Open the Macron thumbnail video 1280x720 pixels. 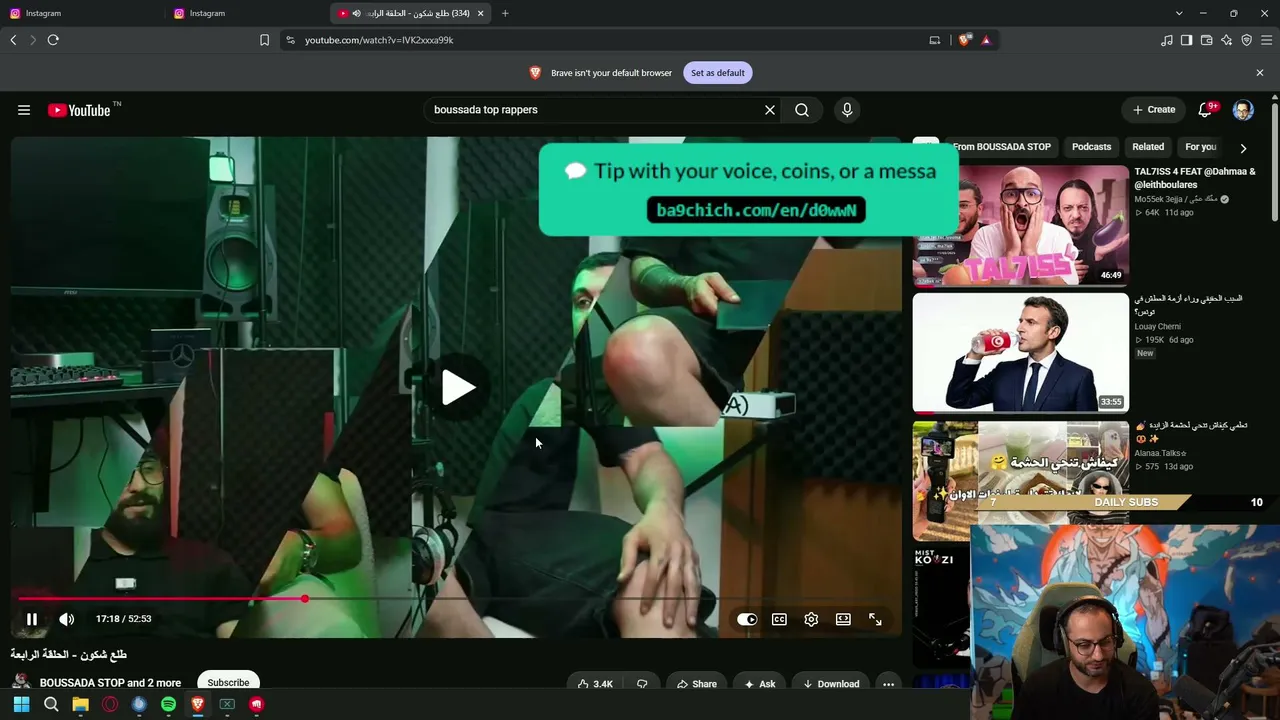(1020, 352)
